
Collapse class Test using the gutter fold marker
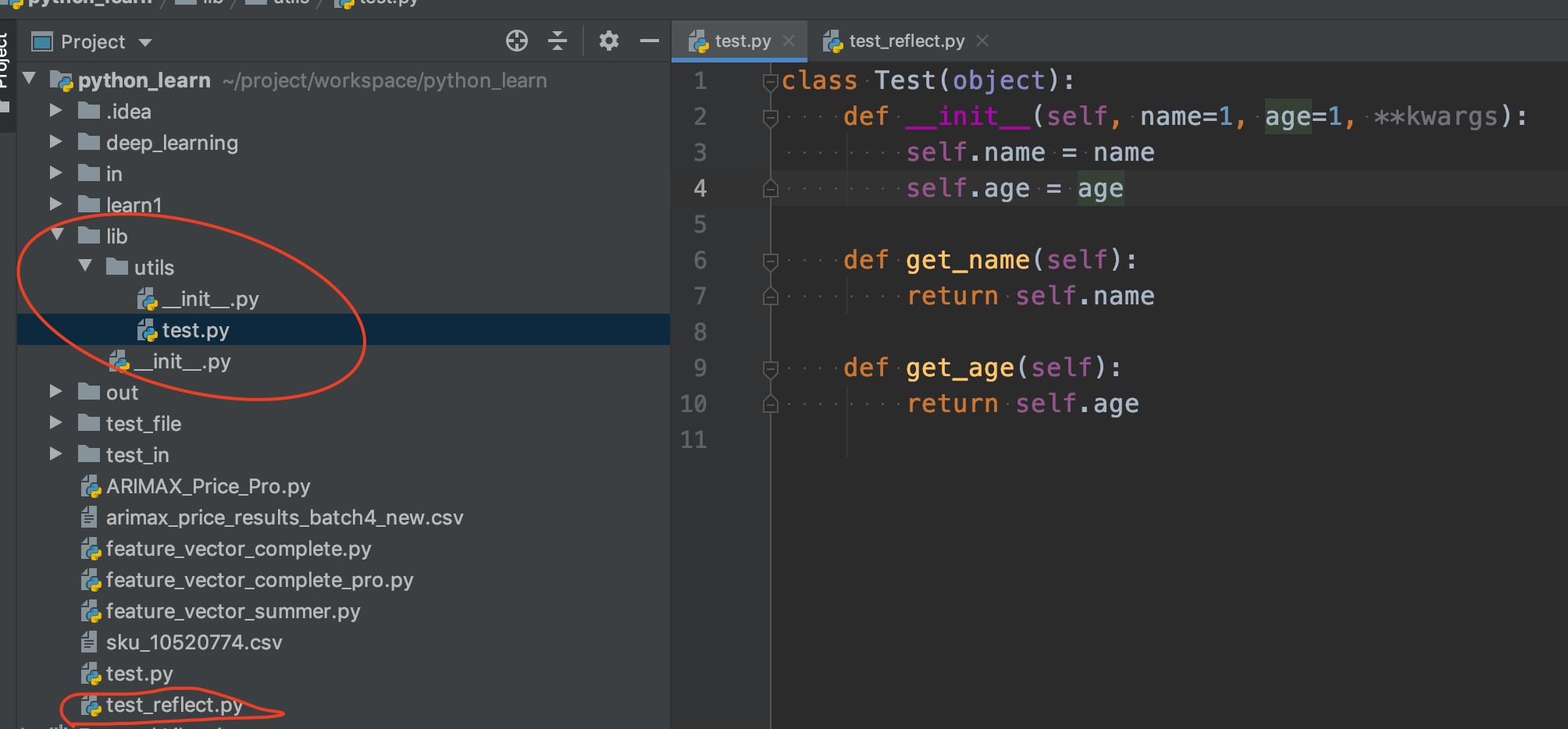[772, 80]
